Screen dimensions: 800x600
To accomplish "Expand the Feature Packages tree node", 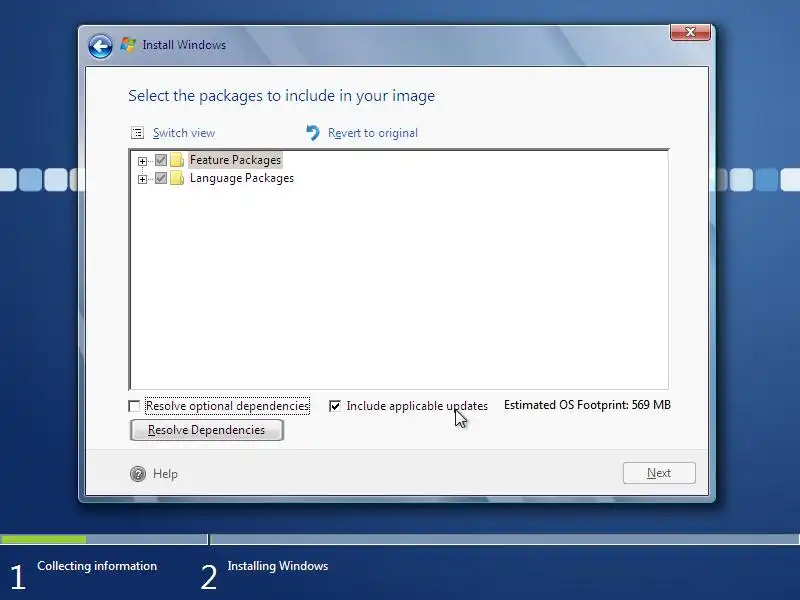I will [142, 161].
